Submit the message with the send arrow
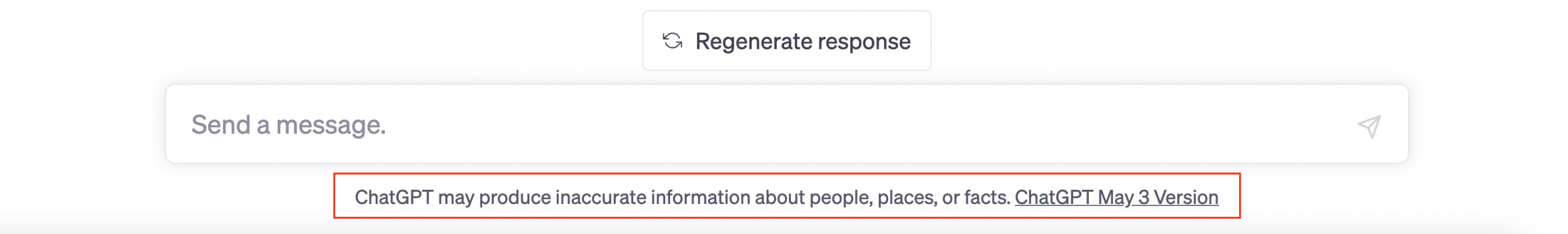The width and height of the screenshot is (1568, 234). tap(1369, 126)
